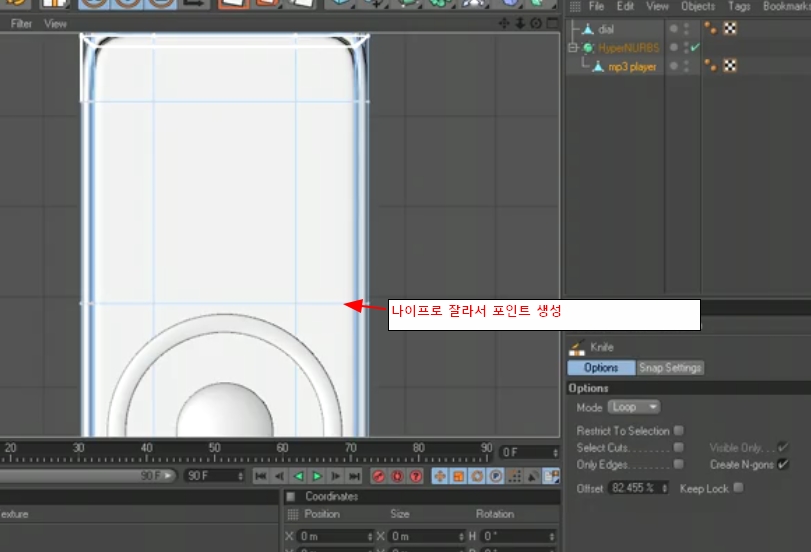The width and height of the screenshot is (811, 552).
Task: Jump to the end of the animation
Action: [x=354, y=476]
